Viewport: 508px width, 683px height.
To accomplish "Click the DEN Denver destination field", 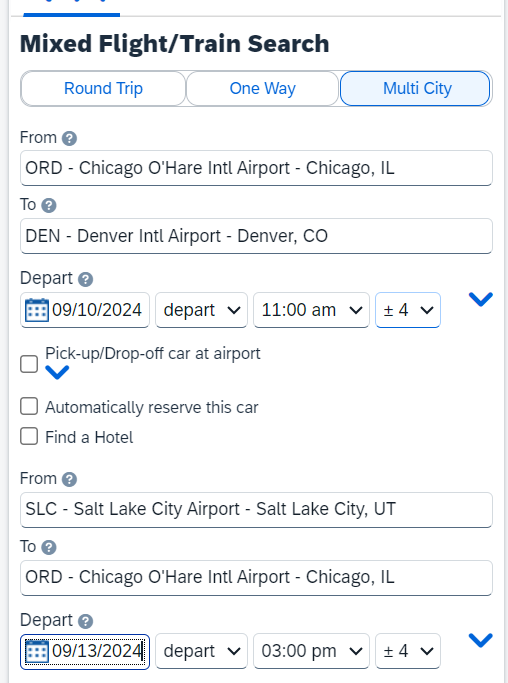I will tap(256, 236).
